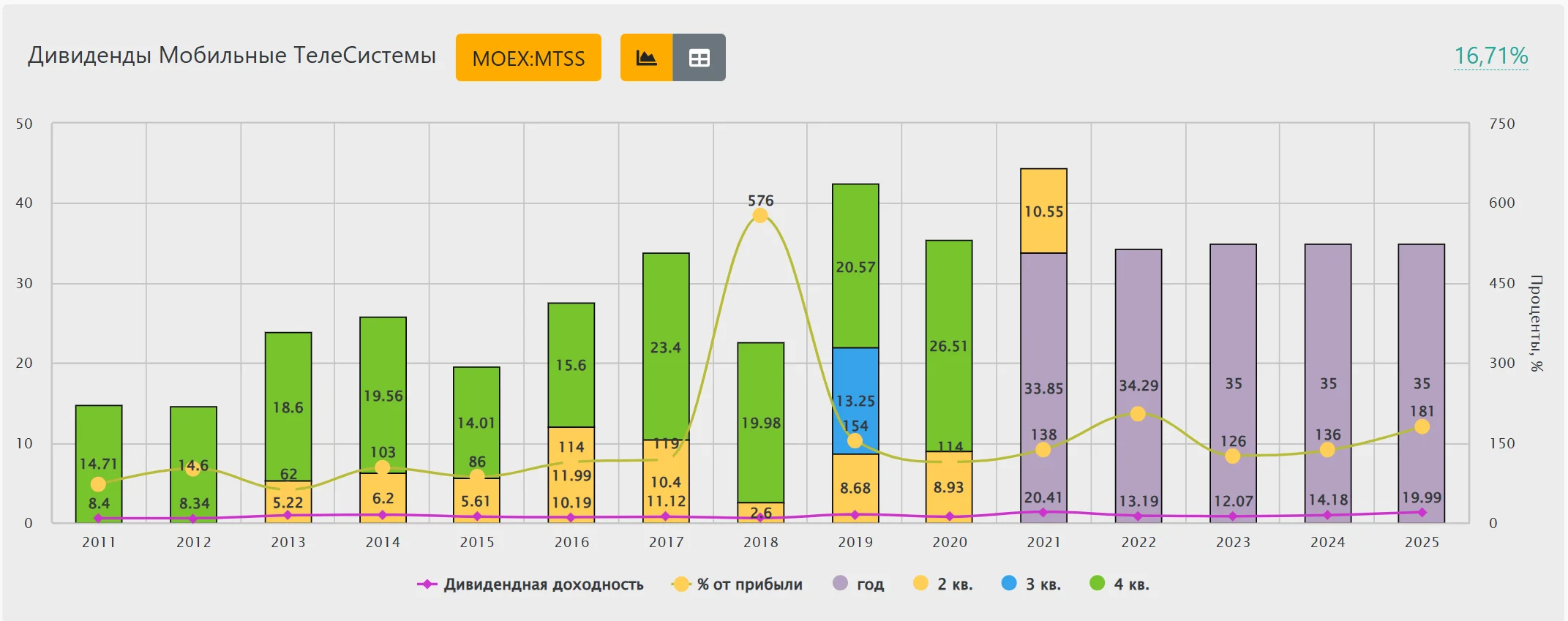This screenshot has width=1568, height=621.
Task: Click the Проценты, % axis title
Action: [x=1536, y=323]
